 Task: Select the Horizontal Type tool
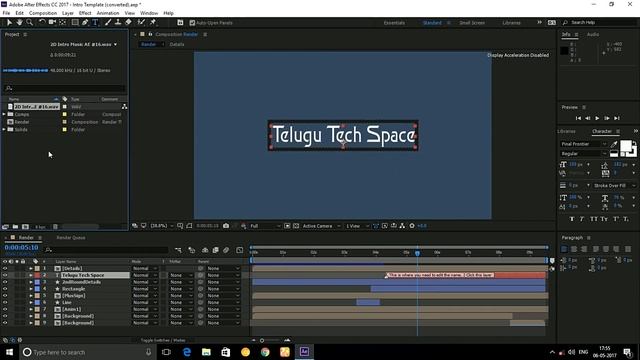(x=95, y=22)
